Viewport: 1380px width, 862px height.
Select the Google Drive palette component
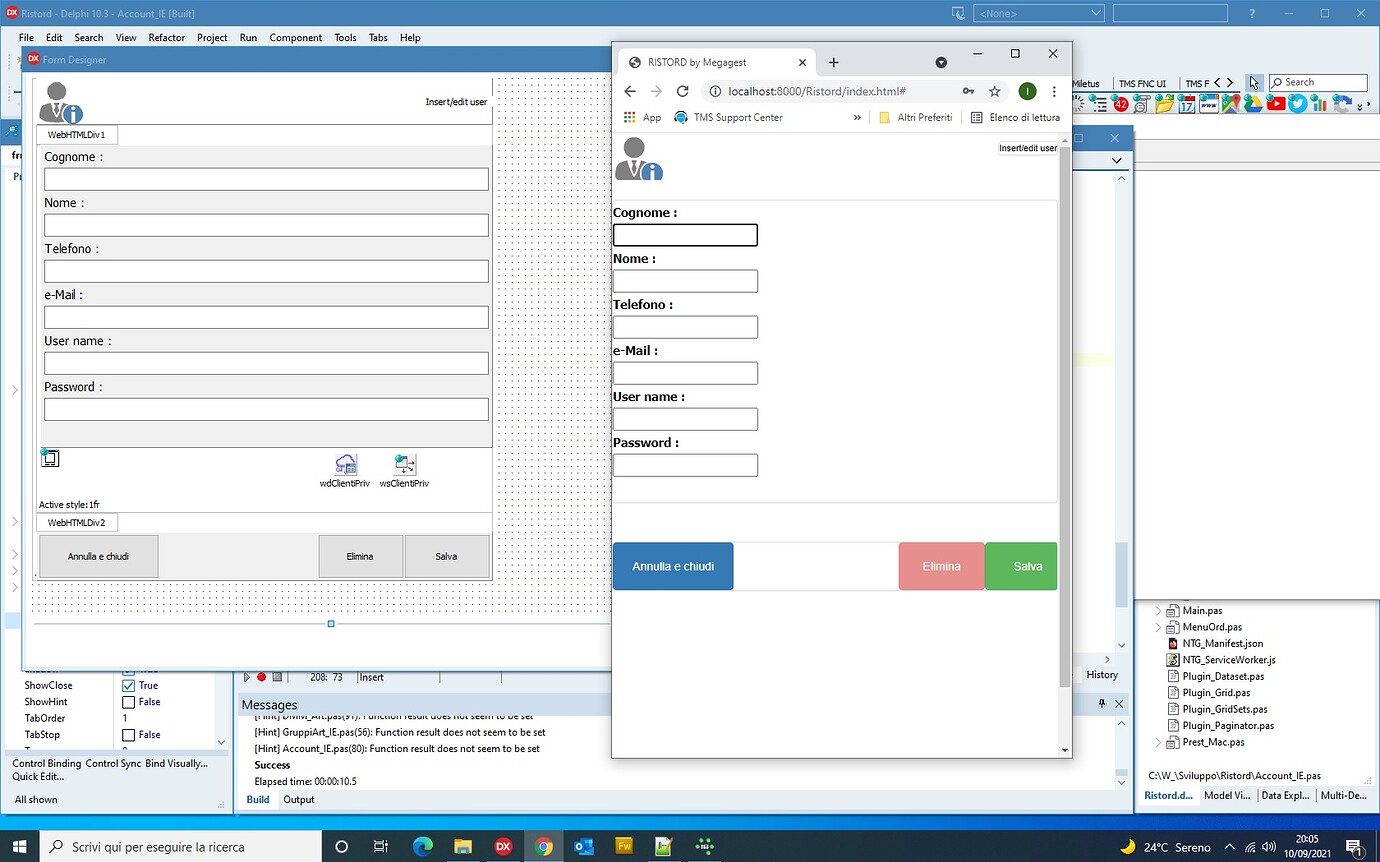(1253, 103)
